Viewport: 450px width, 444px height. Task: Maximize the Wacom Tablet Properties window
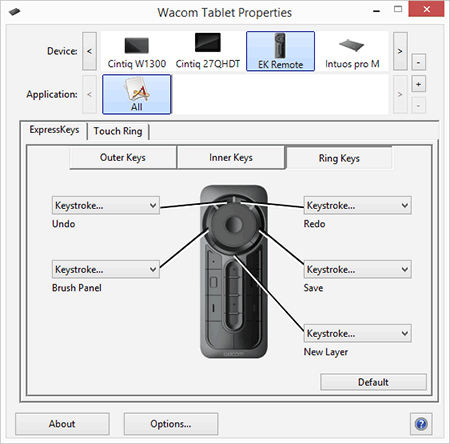pos(398,9)
